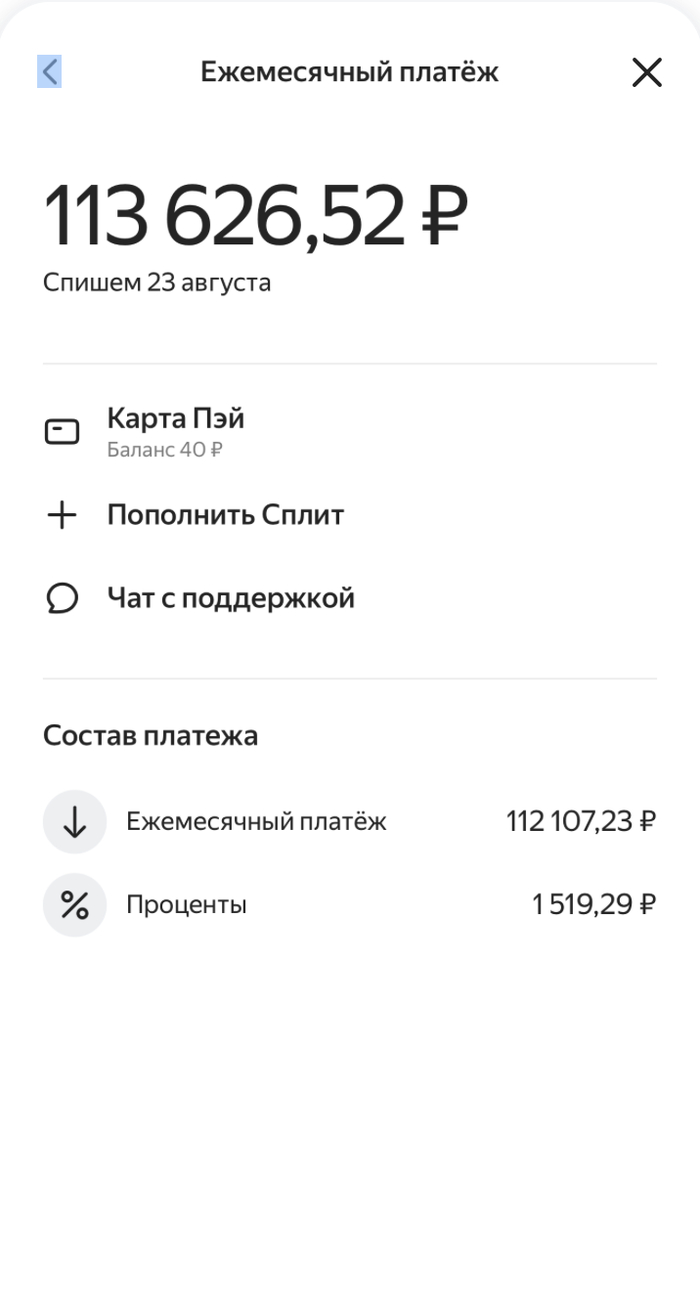The image size is (700, 1310).
Task: Select the Карта Пэй payment card
Action: point(176,419)
